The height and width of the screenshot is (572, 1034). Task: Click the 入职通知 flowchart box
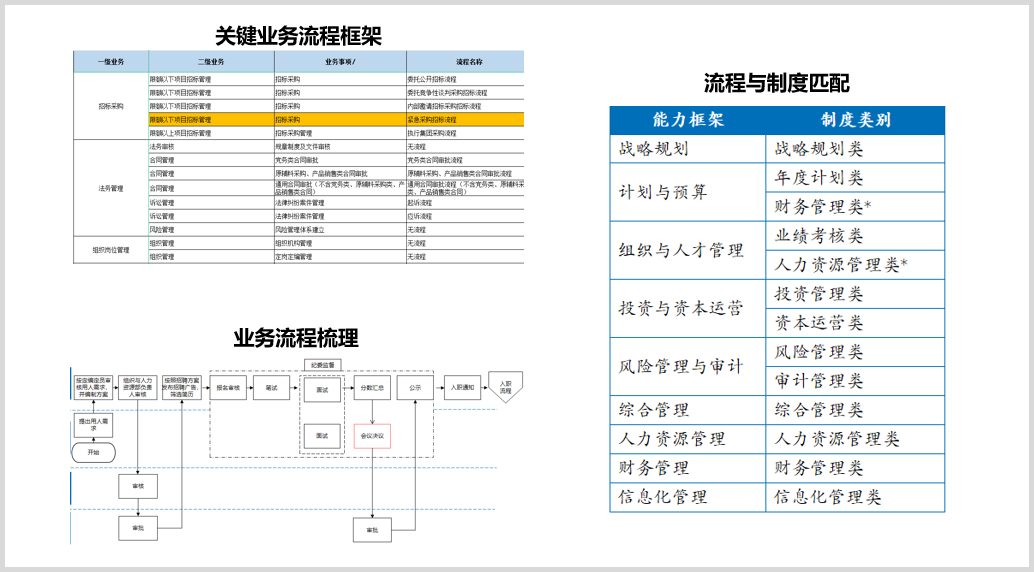[x=462, y=387]
